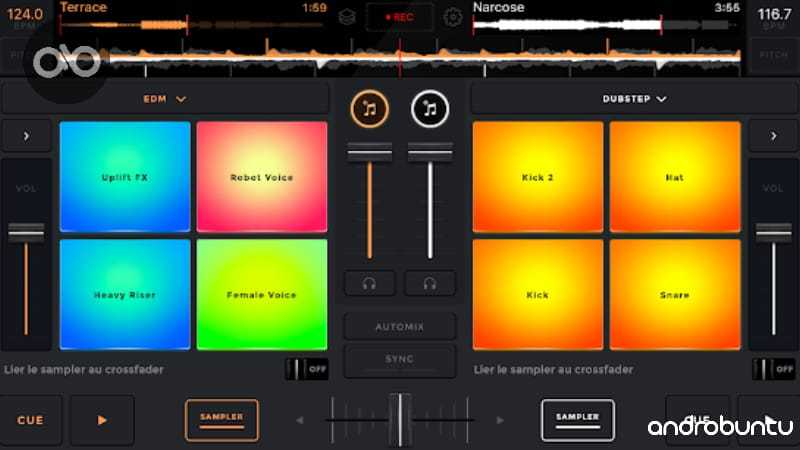Play the left deck

coord(102,420)
